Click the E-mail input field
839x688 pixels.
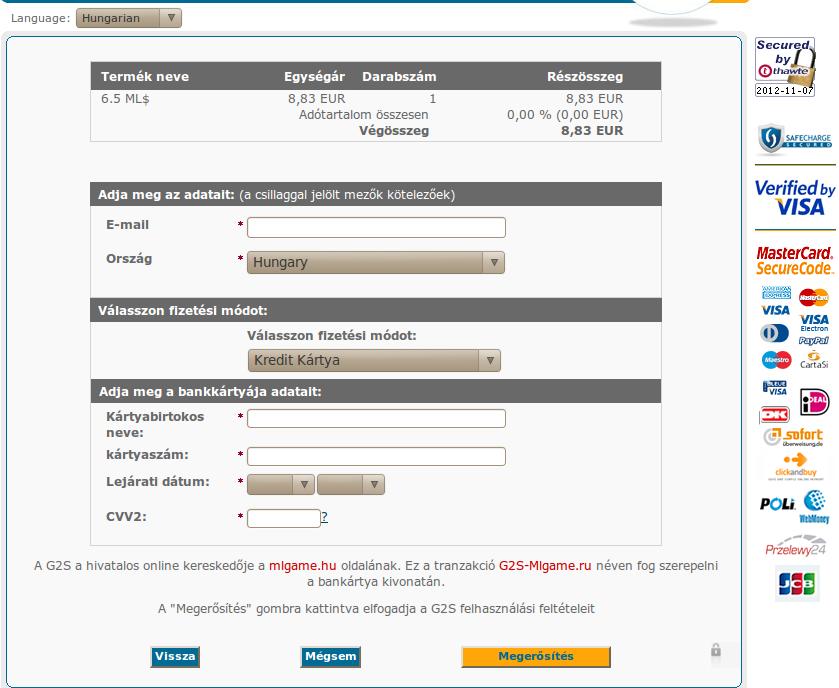tap(376, 228)
